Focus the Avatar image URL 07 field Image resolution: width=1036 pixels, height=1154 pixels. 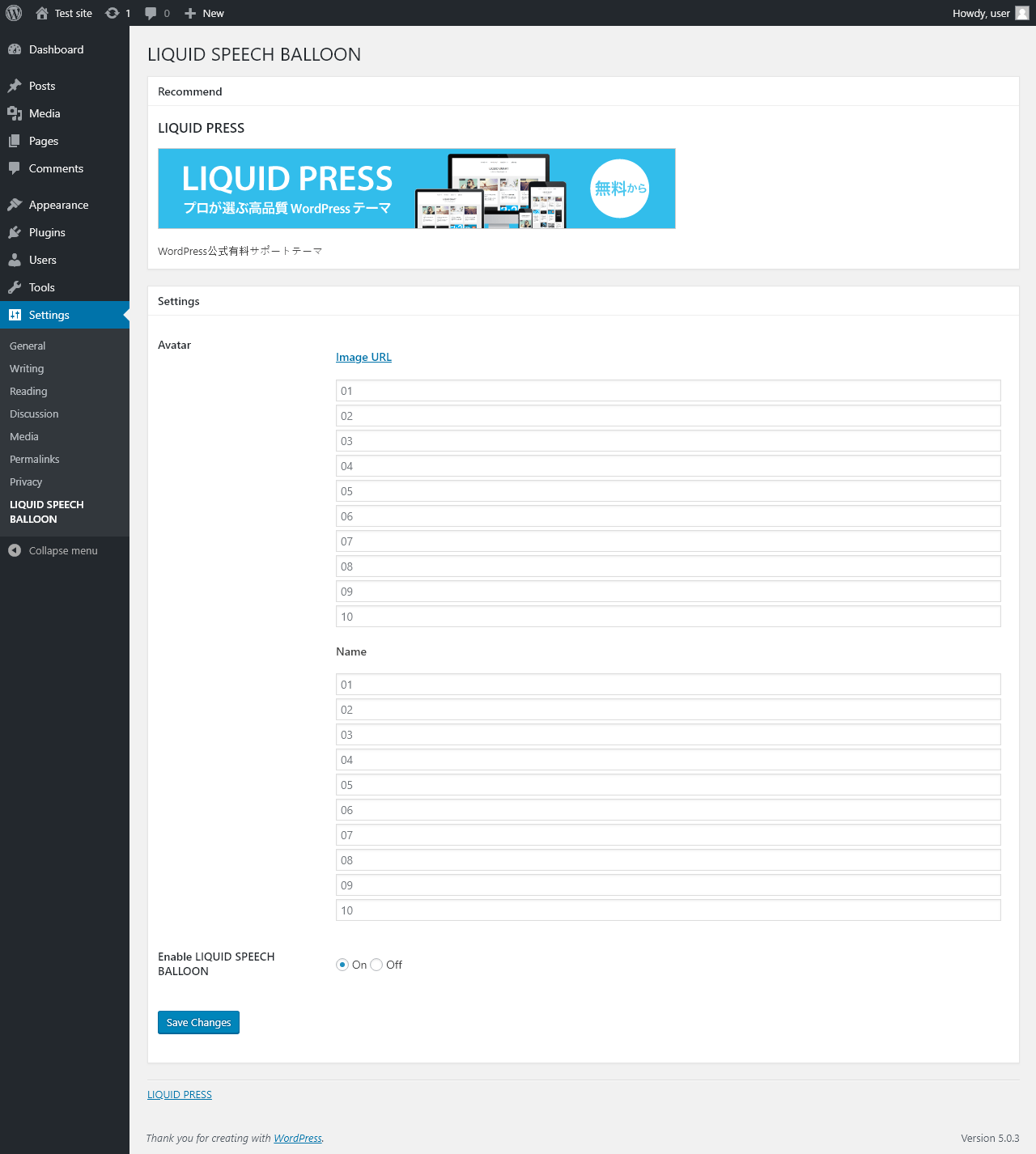pyautogui.click(x=669, y=541)
